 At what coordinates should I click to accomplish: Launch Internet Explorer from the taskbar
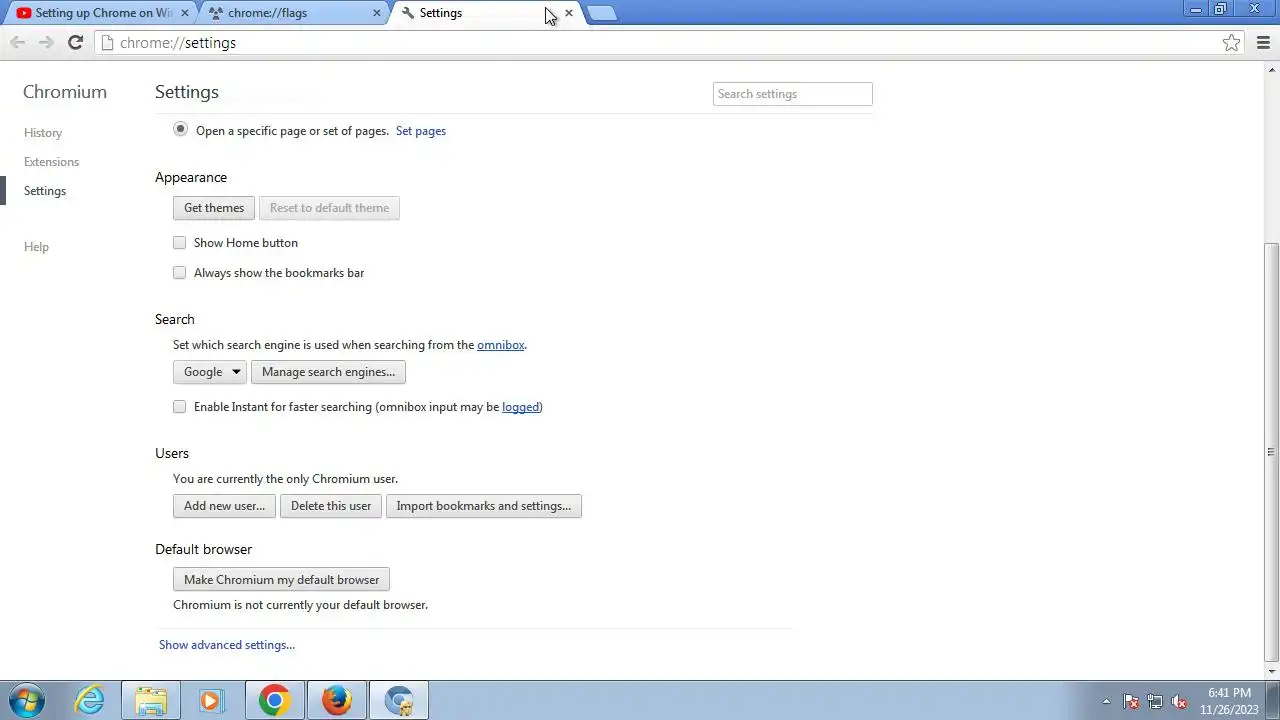pos(90,700)
